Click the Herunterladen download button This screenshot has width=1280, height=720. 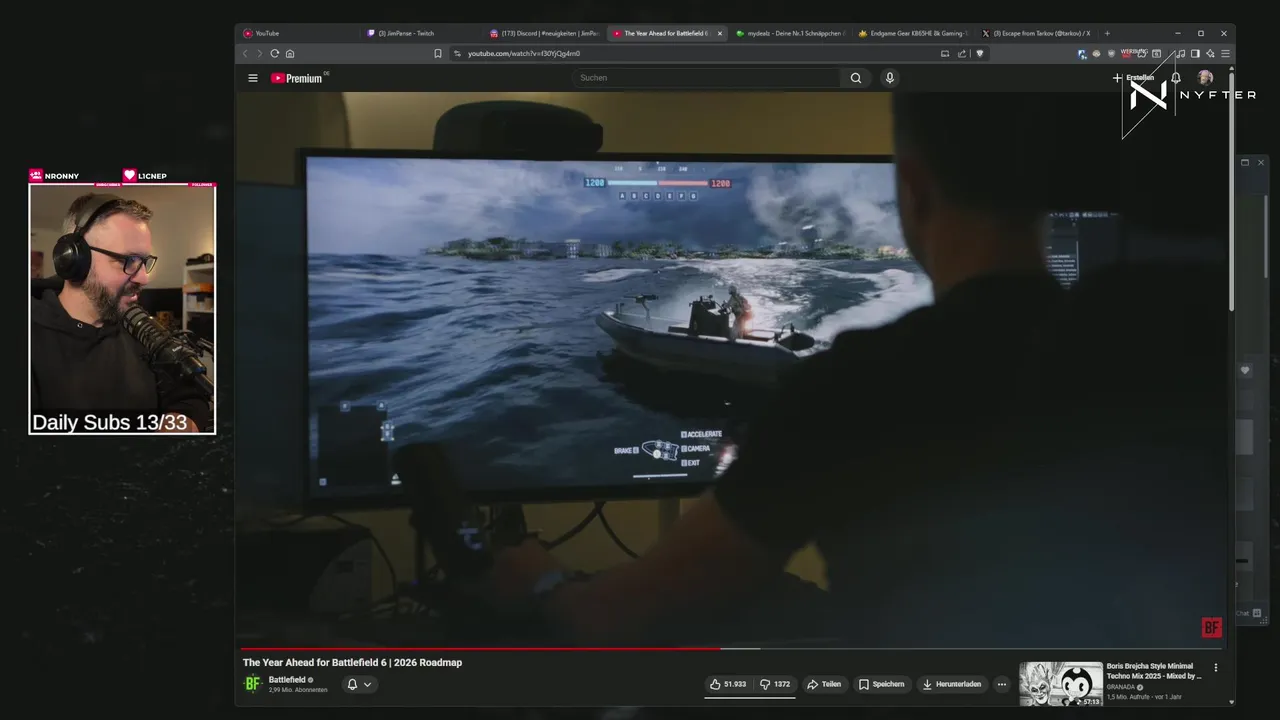point(951,685)
